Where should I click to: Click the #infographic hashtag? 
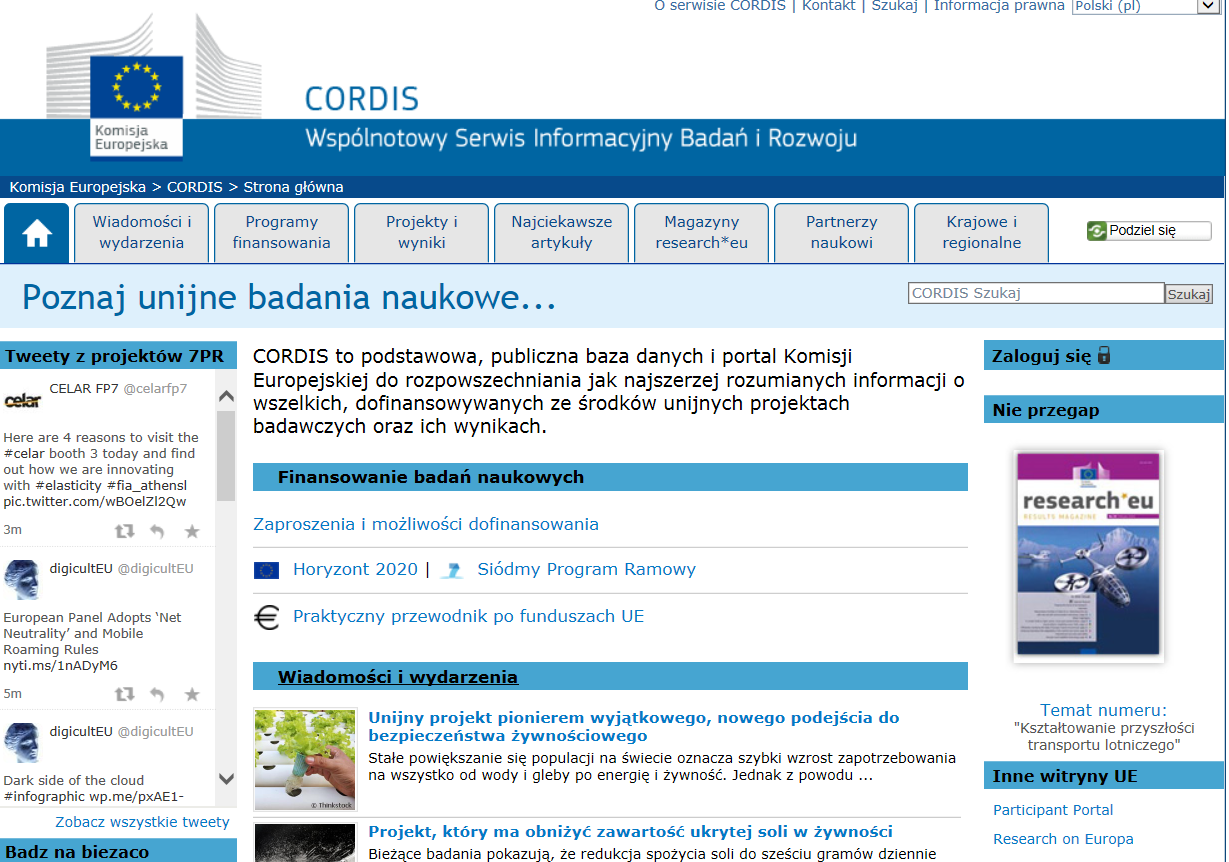pyautogui.click(x=44, y=797)
